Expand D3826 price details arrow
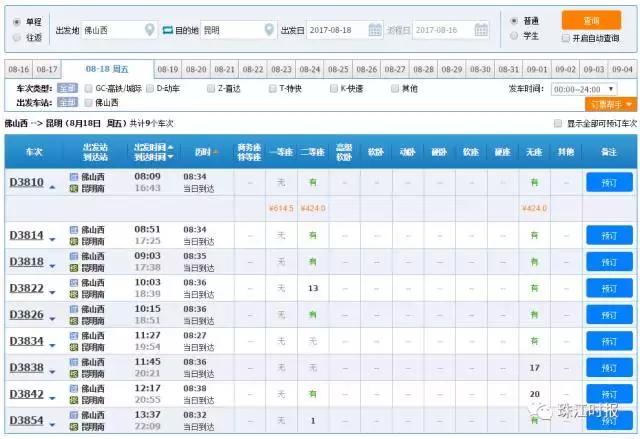This screenshot has width=640, height=439. coord(52,319)
